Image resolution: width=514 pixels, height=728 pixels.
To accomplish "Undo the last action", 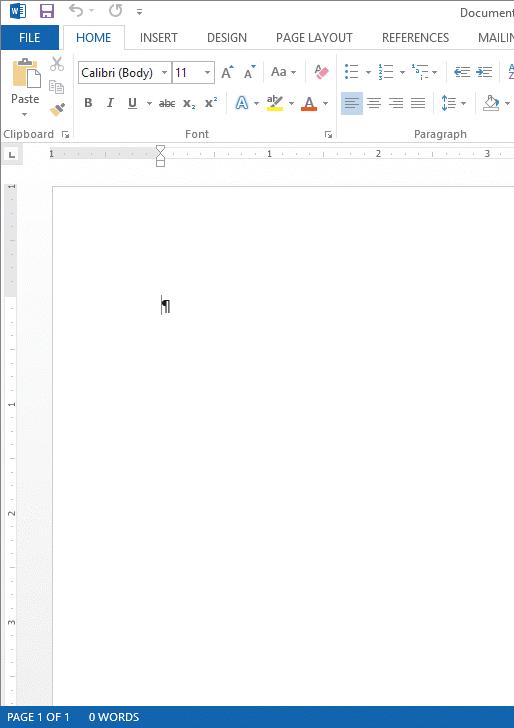I will coord(76,10).
